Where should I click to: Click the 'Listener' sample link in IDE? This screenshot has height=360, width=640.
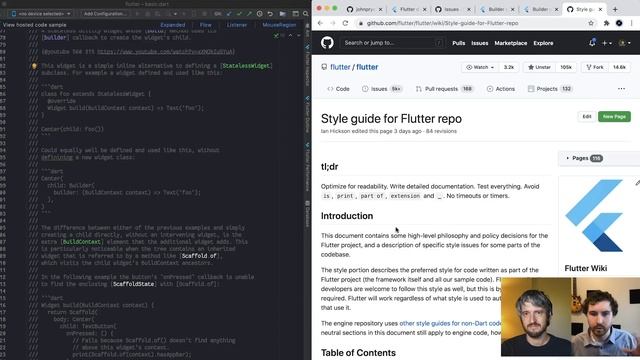[x=237, y=25]
